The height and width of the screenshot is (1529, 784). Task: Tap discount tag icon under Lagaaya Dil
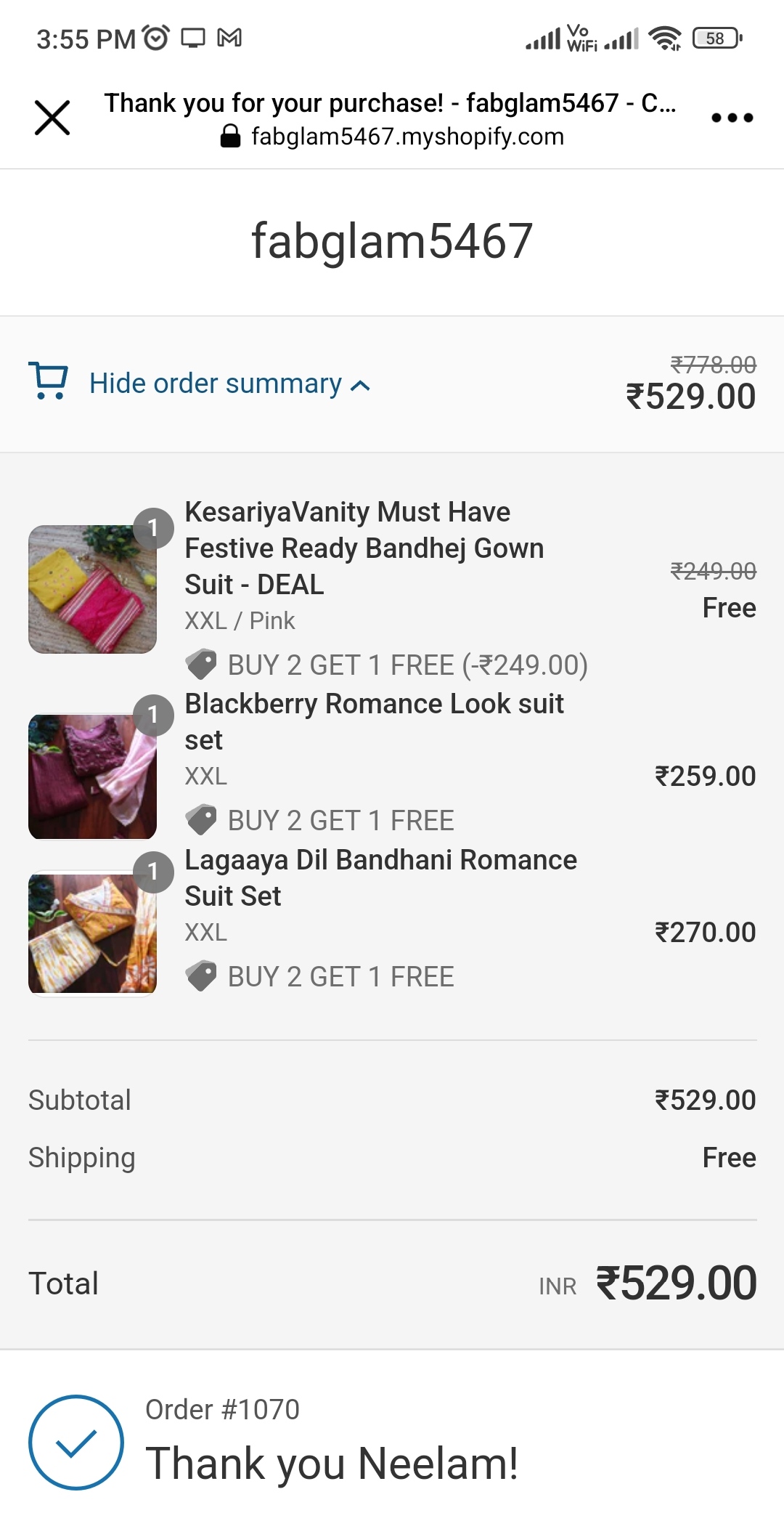[201, 976]
